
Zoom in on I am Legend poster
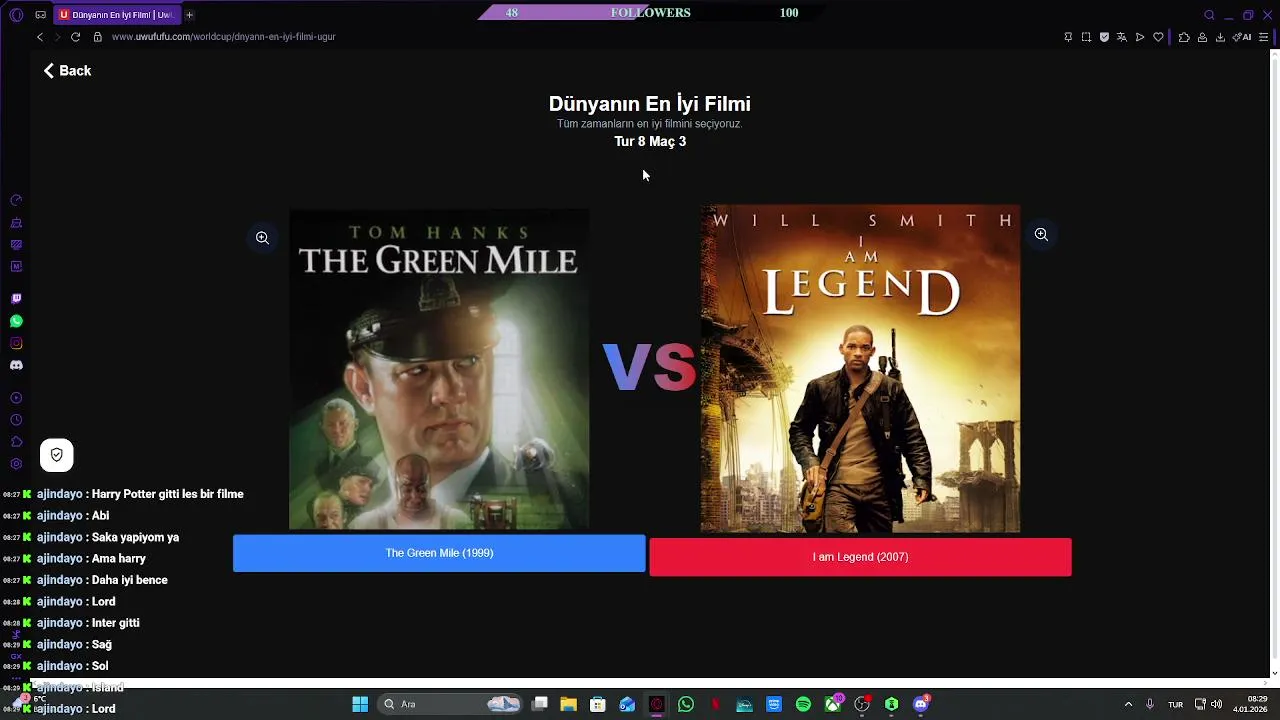coord(1041,234)
